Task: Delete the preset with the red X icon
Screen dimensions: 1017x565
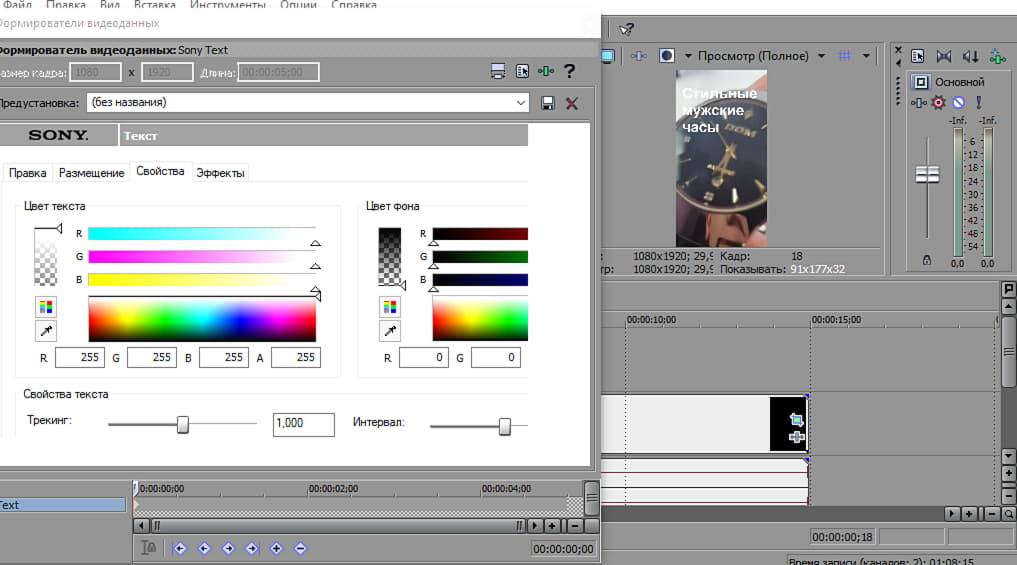Action: tap(572, 103)
